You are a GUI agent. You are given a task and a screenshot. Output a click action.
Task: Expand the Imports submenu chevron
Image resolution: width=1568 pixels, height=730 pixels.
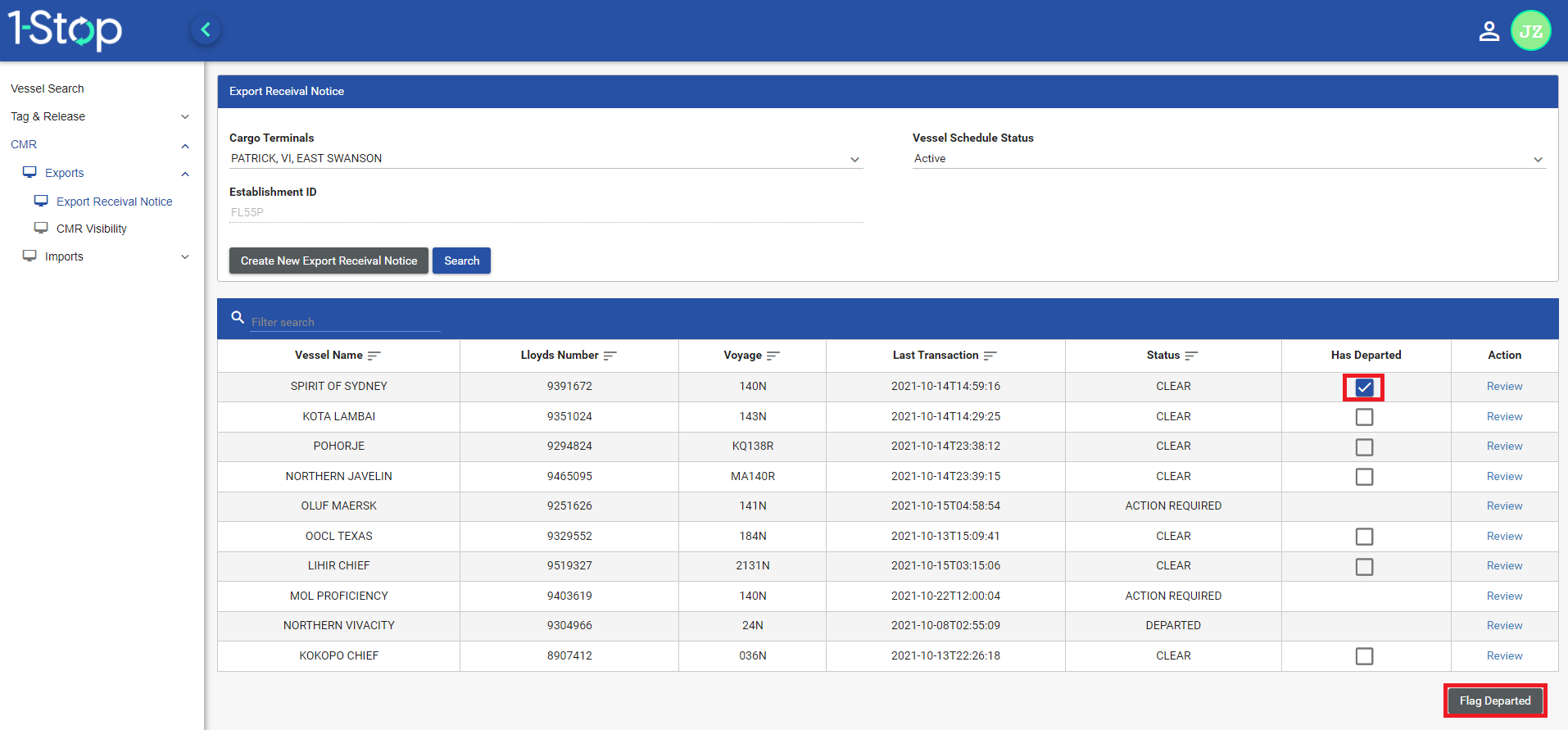point(185,257)
